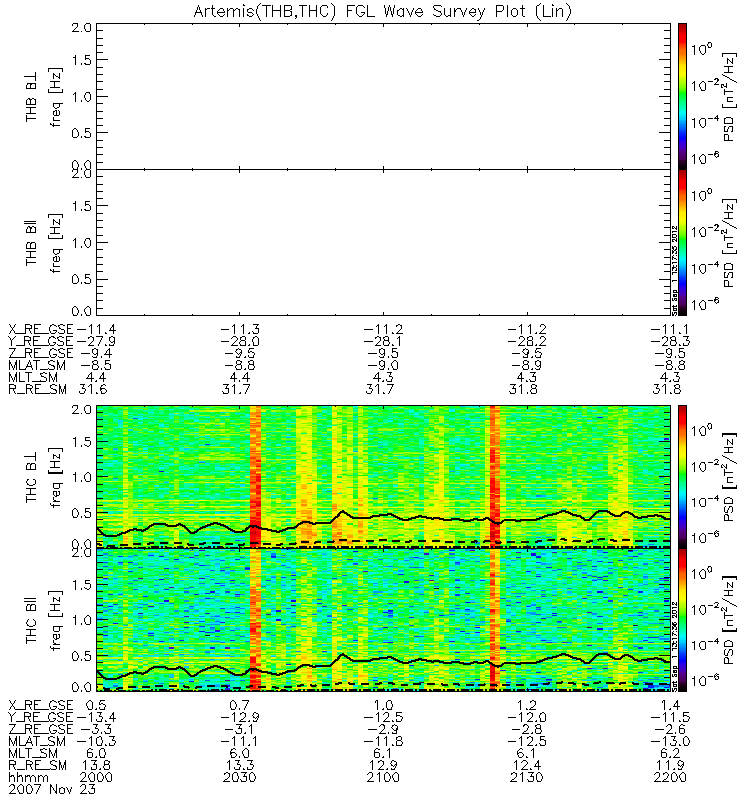Click the THC Y_RE_GSE value '-12.9'
The width and height of the screenshot is (750, 800).
239,717
